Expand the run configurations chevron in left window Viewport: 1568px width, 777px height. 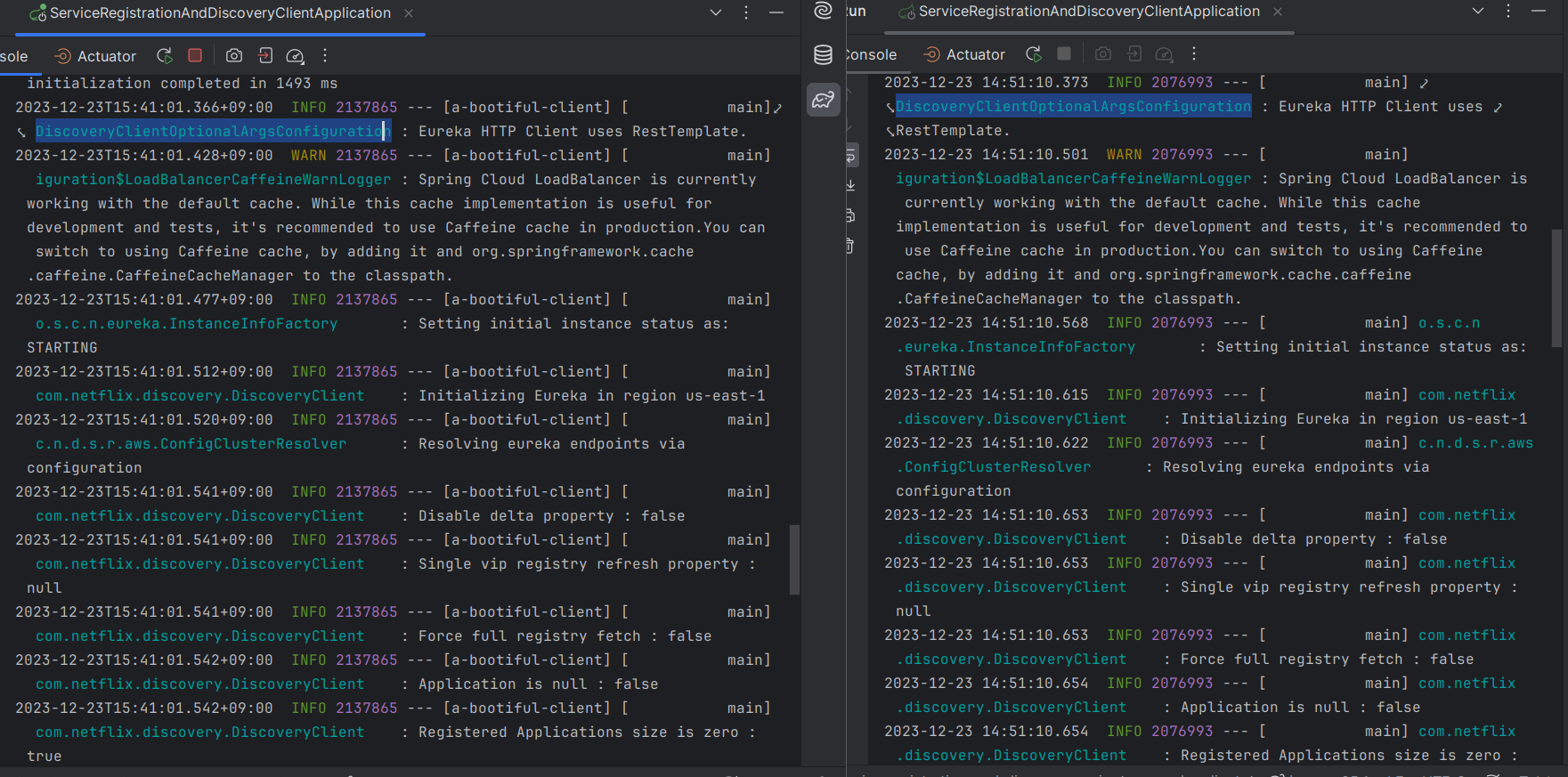716,12
